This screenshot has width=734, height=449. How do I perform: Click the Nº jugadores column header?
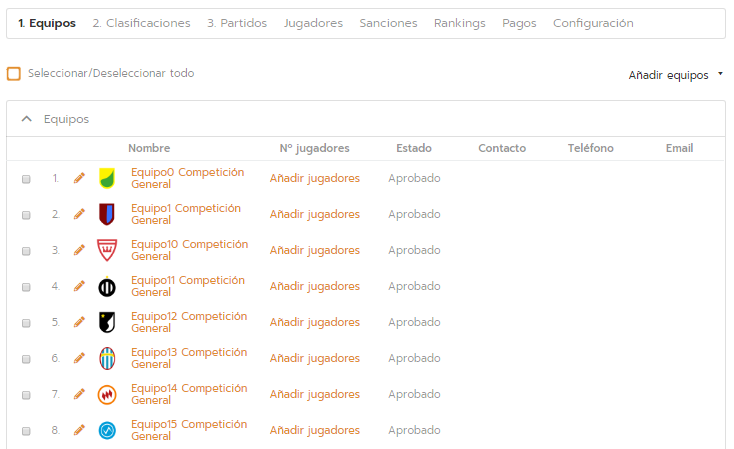[x=315, y=148]
